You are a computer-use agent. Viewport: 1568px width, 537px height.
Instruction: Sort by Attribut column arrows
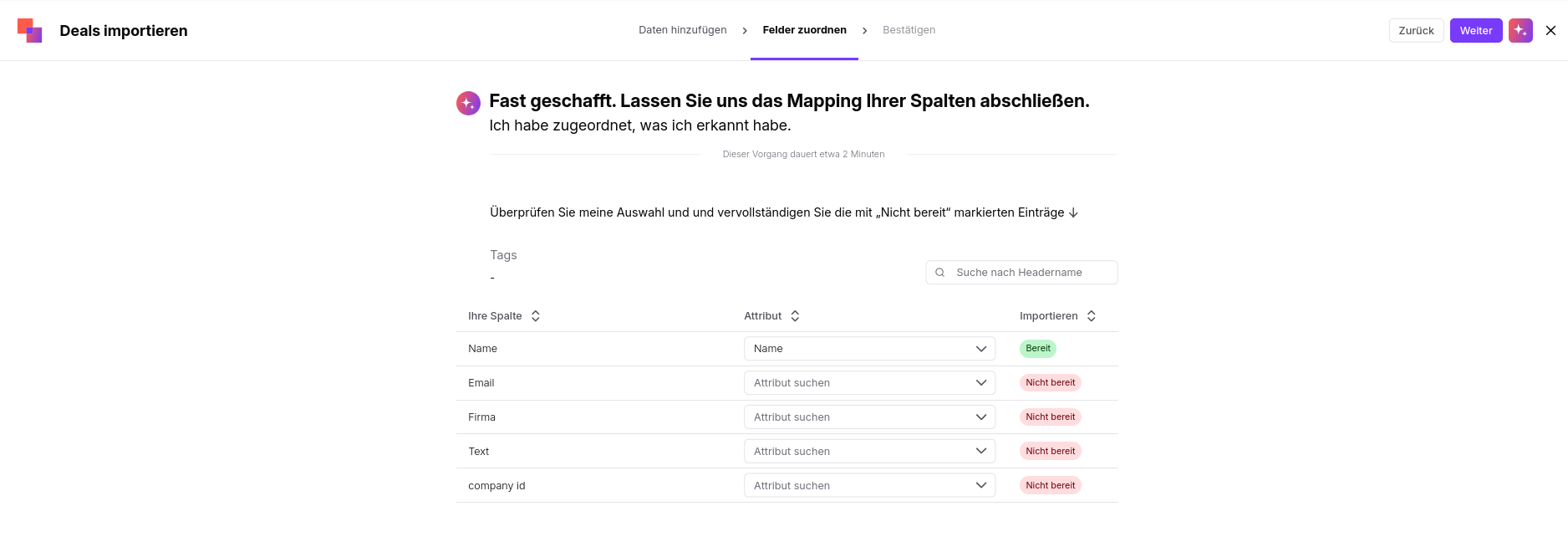pos(795,316)
